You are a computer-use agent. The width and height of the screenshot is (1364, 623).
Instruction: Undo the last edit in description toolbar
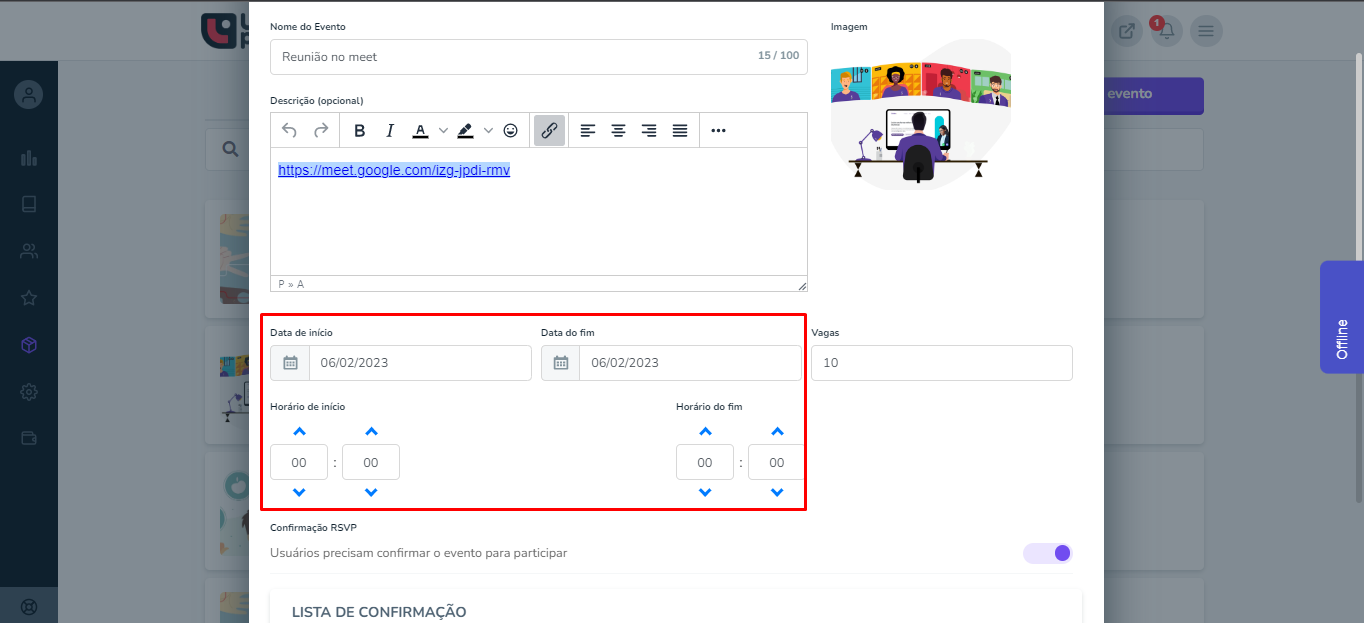click(289, 130)
